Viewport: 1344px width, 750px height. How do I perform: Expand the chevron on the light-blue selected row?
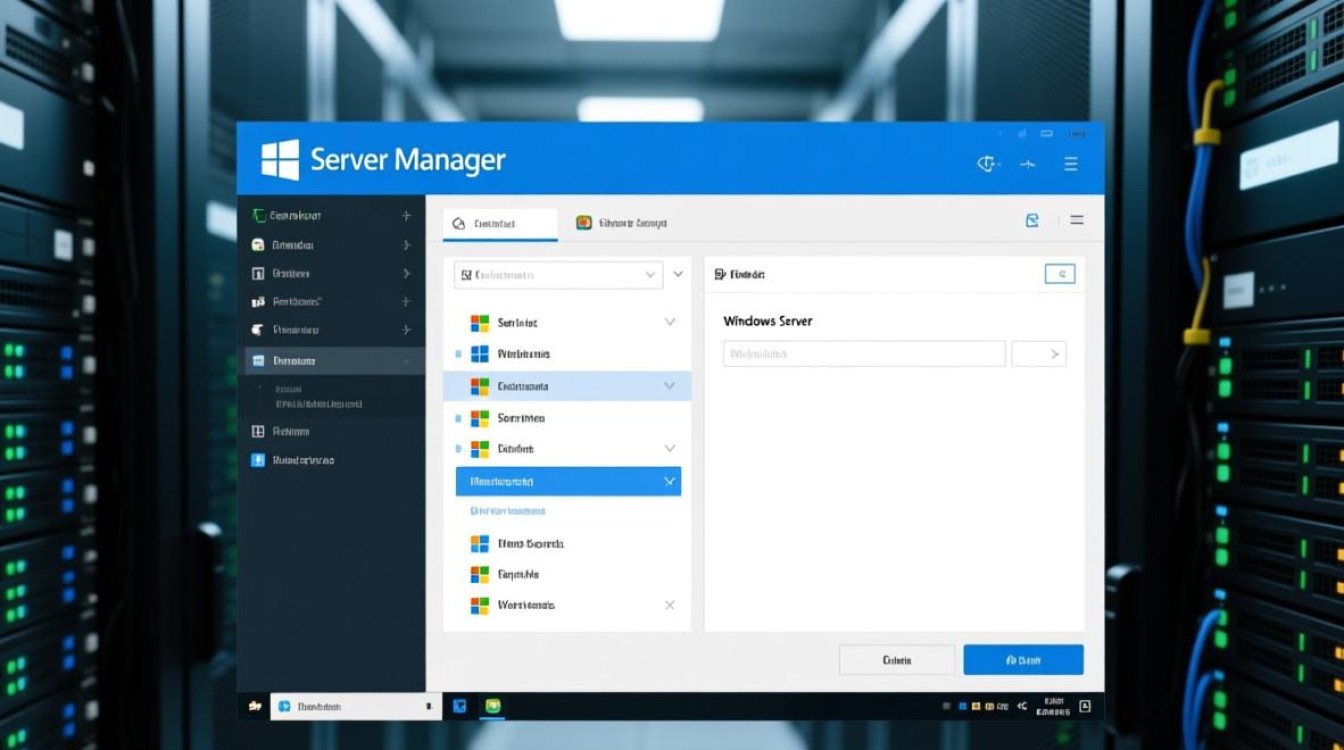click(x=669, y=386)
